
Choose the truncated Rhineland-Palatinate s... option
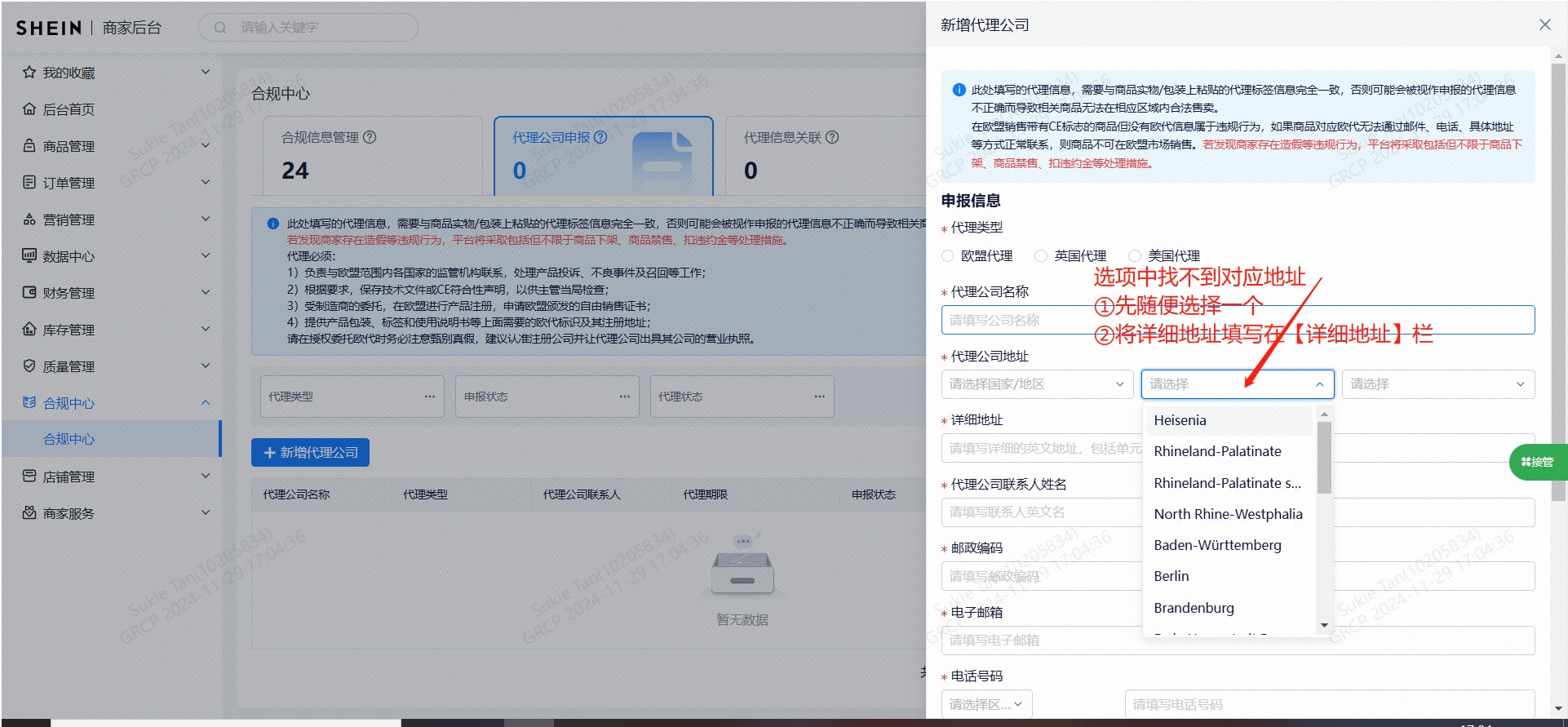coord(1229,483)
